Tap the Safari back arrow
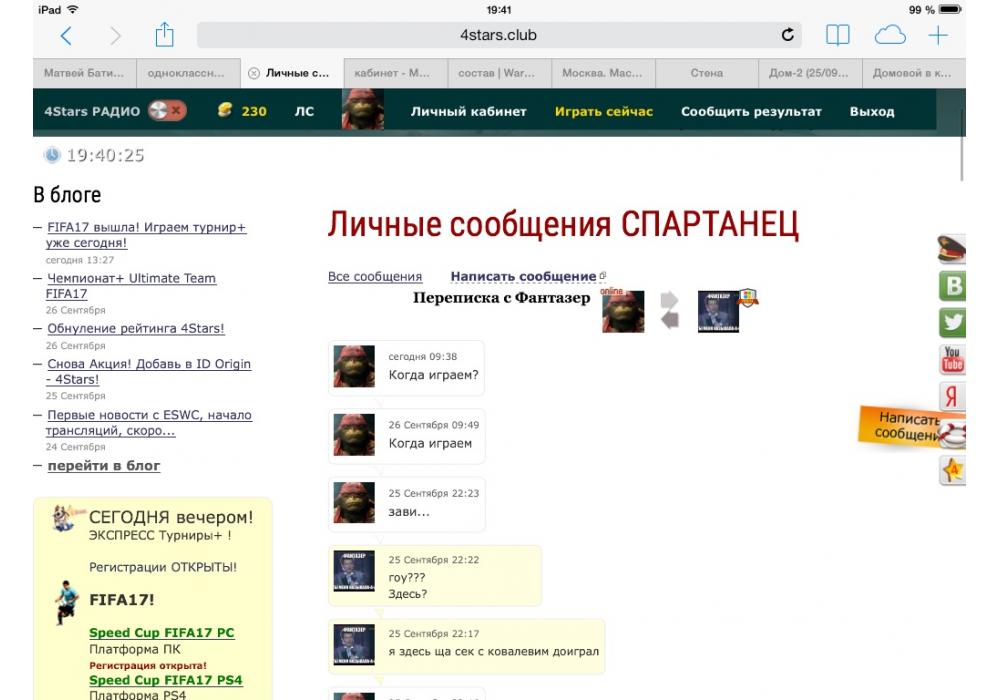Image resolution: width=1000 pixels, height=700 pixels. (x=66, y=36)
